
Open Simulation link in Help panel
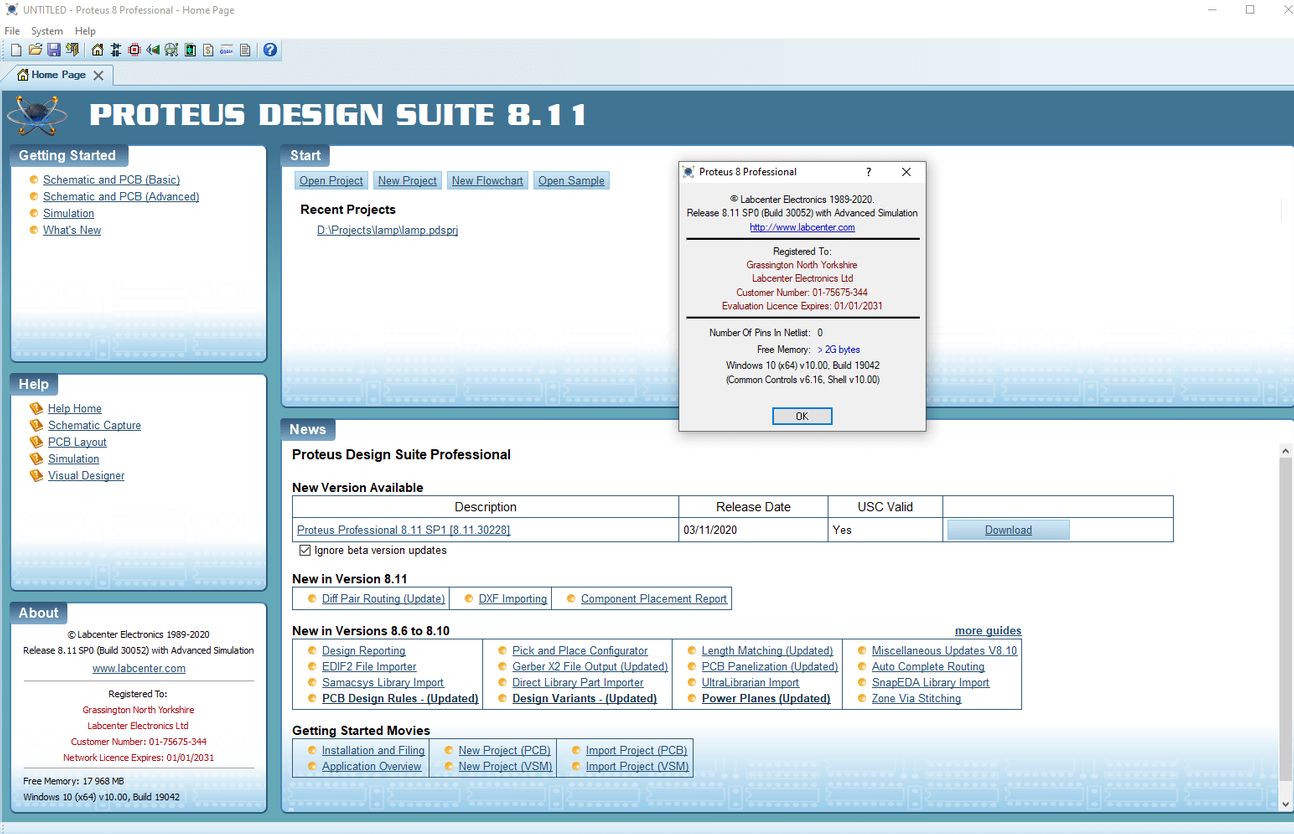click(73, 460)
